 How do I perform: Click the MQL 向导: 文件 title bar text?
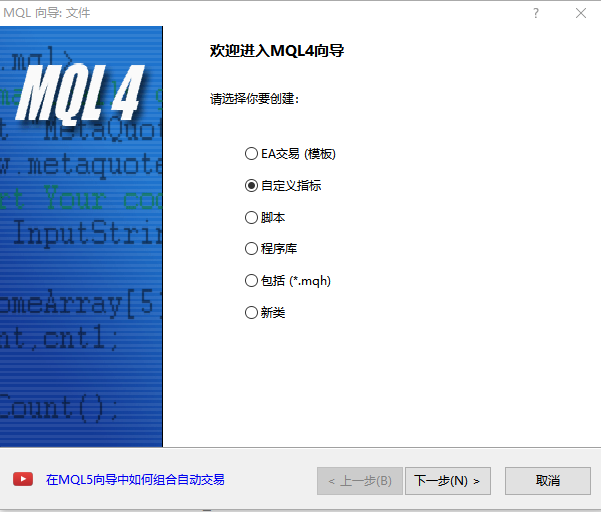(x=47, y=13)
